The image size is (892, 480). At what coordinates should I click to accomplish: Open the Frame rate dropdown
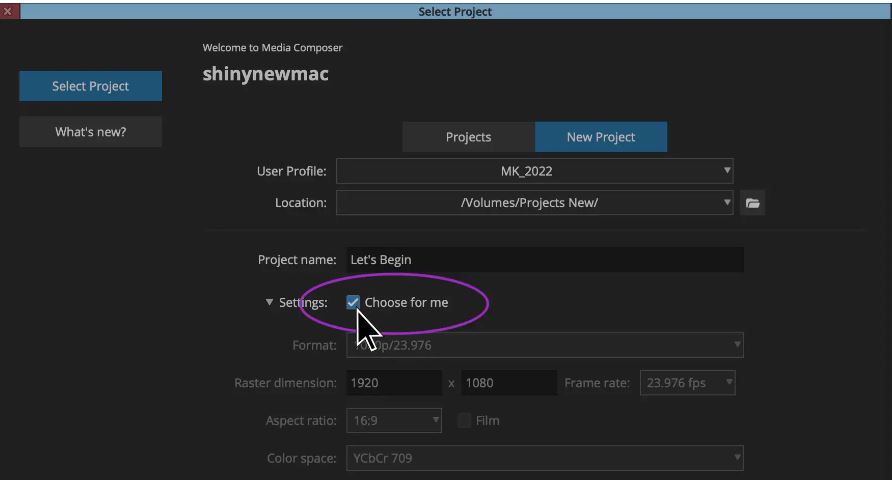[x=687, y=383]
